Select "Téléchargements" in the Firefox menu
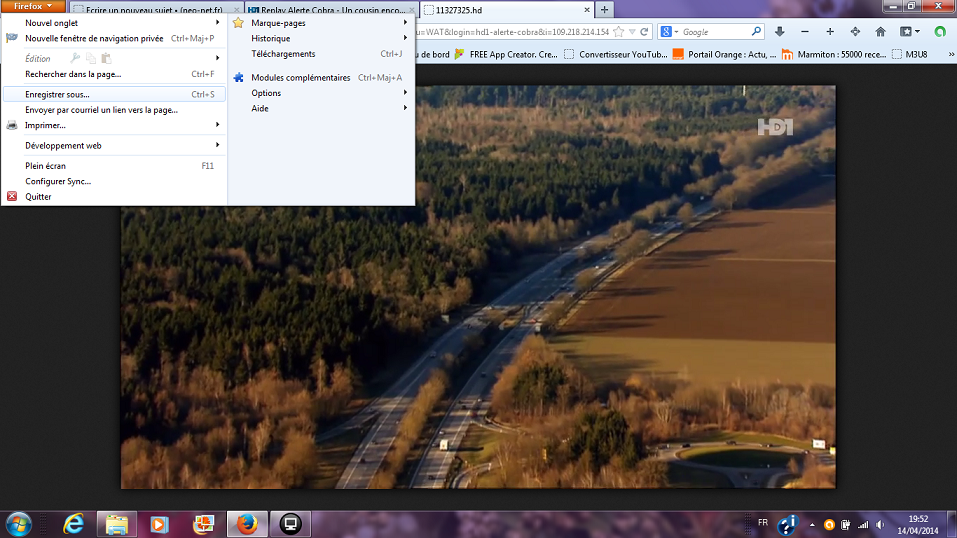The height and width of the screenshot is (538, 957). coord(283,54)
